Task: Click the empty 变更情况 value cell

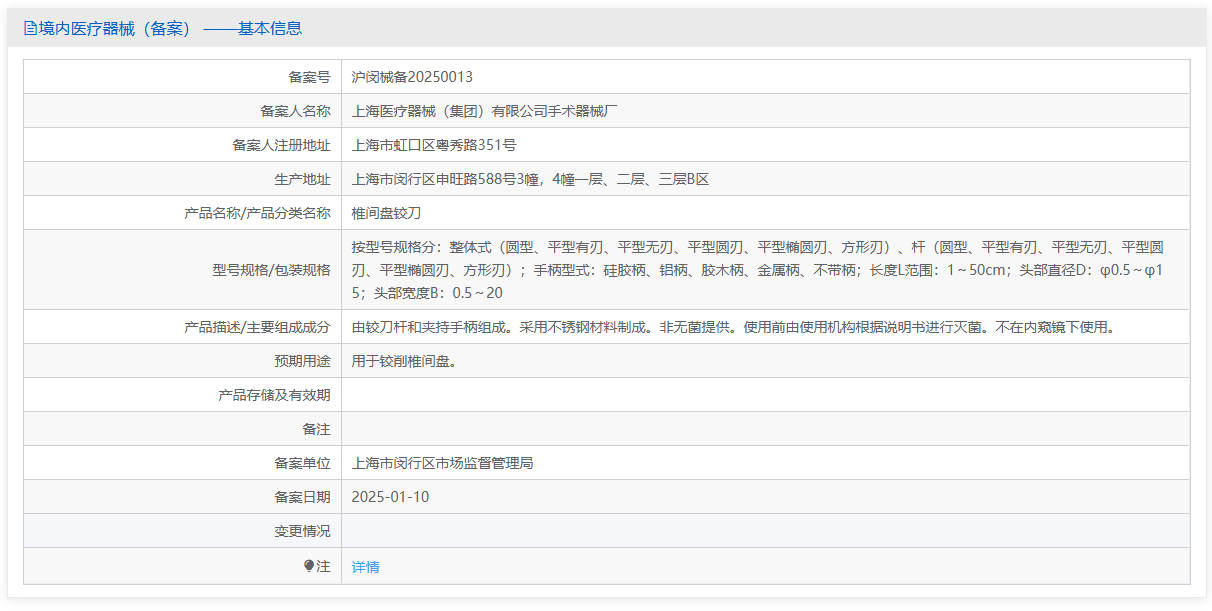Action: click(765, 531)
